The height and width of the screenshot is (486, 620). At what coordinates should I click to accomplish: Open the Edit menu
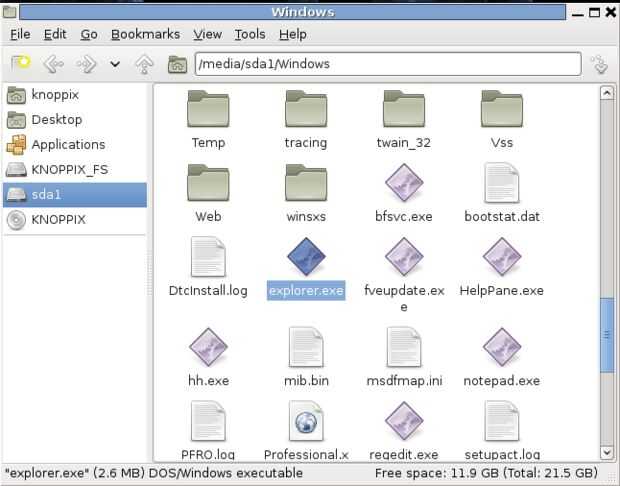(55, 34)
